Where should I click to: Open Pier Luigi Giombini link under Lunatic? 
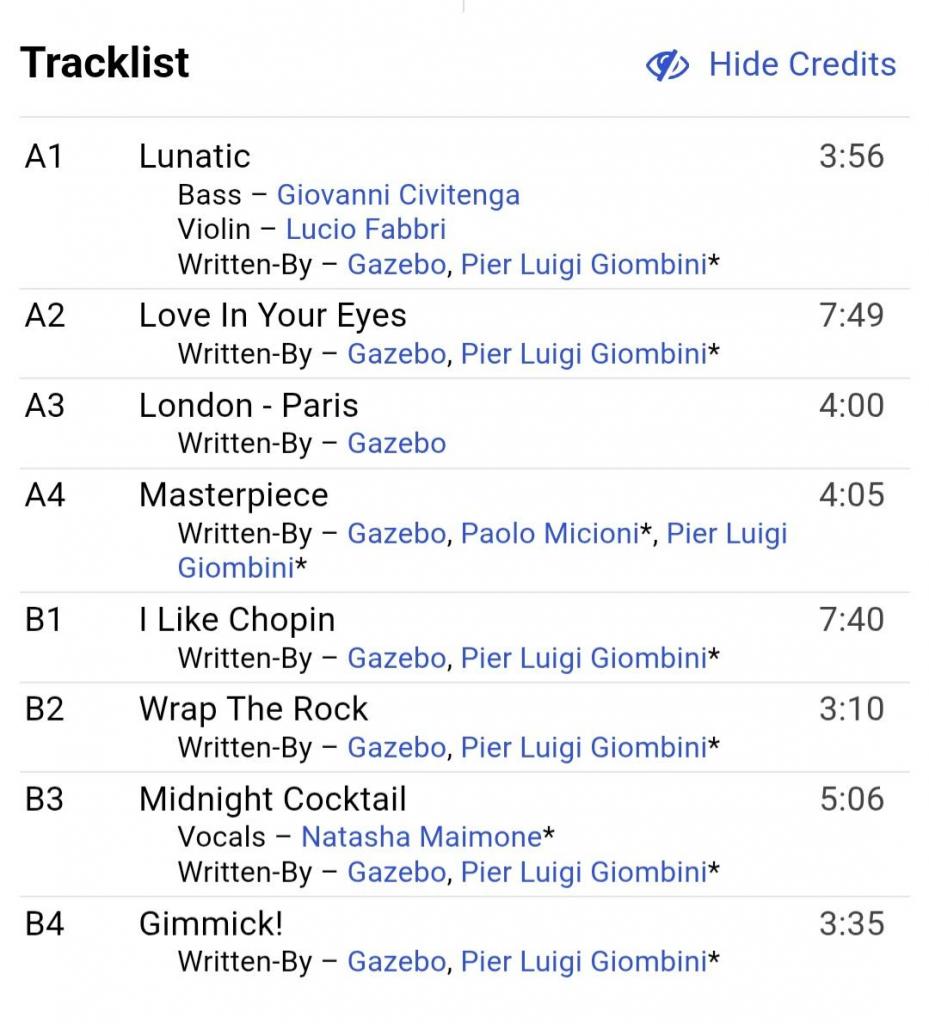coord(583,264)
